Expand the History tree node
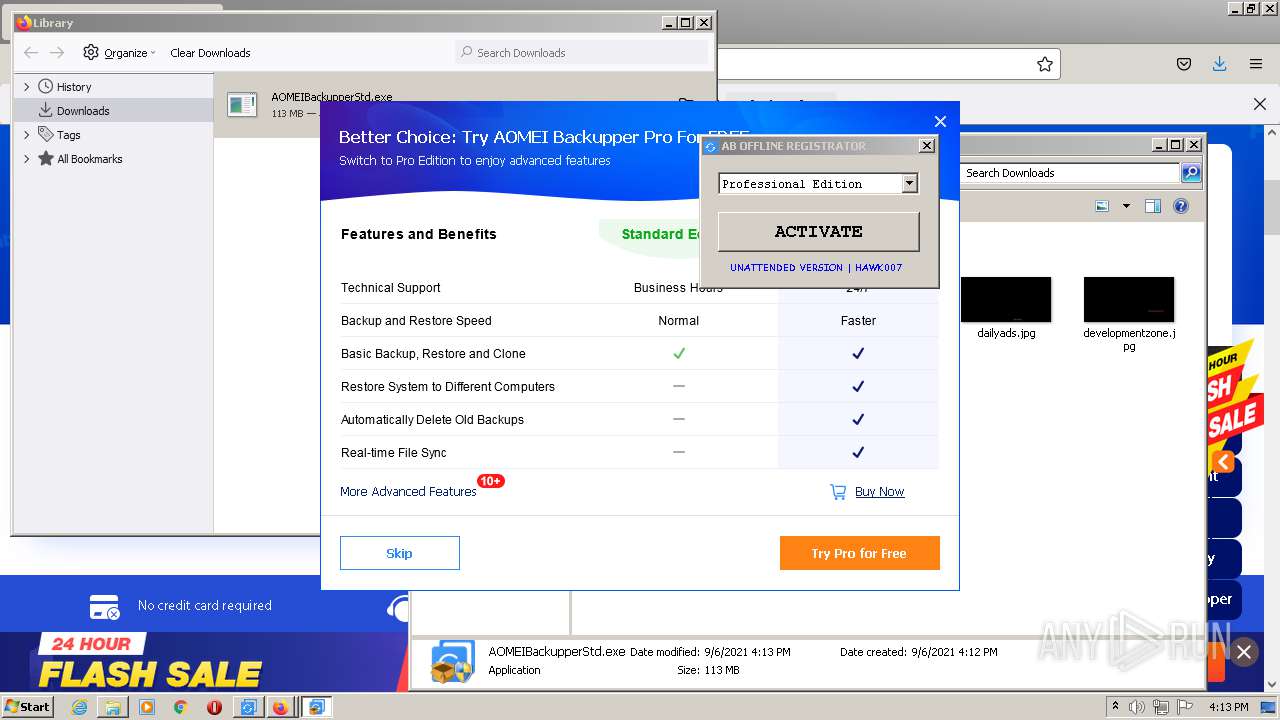Viewport: 1280px width, 720px height. (x=27, y=87)
